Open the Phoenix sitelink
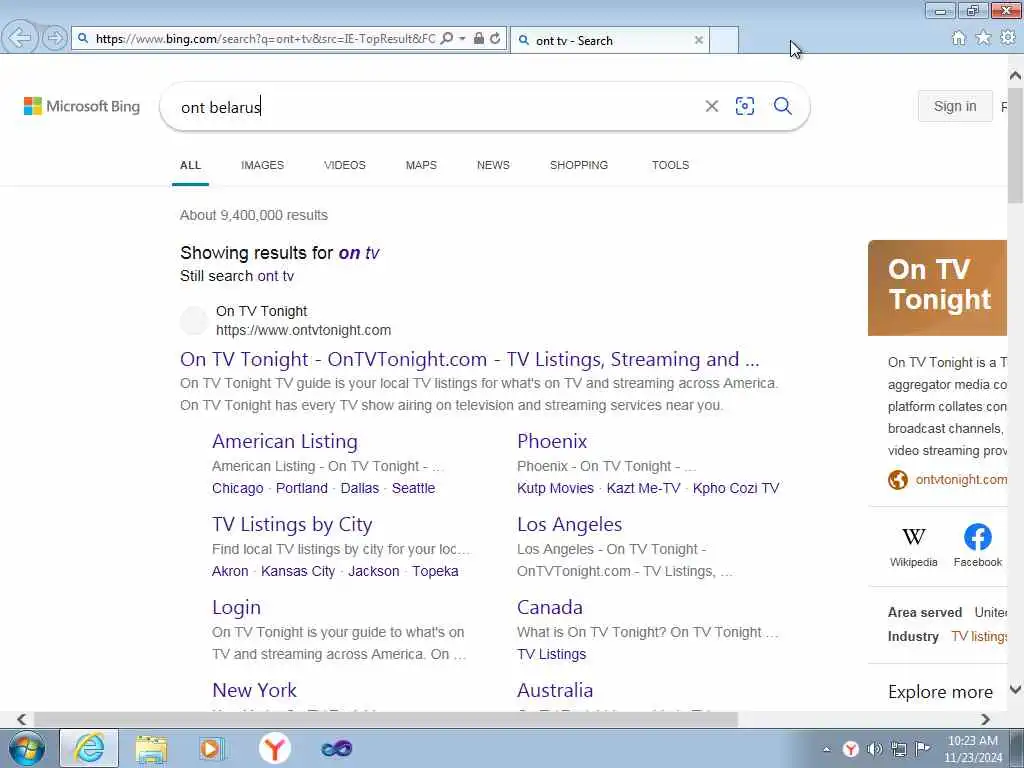 [x=552, y=441]
